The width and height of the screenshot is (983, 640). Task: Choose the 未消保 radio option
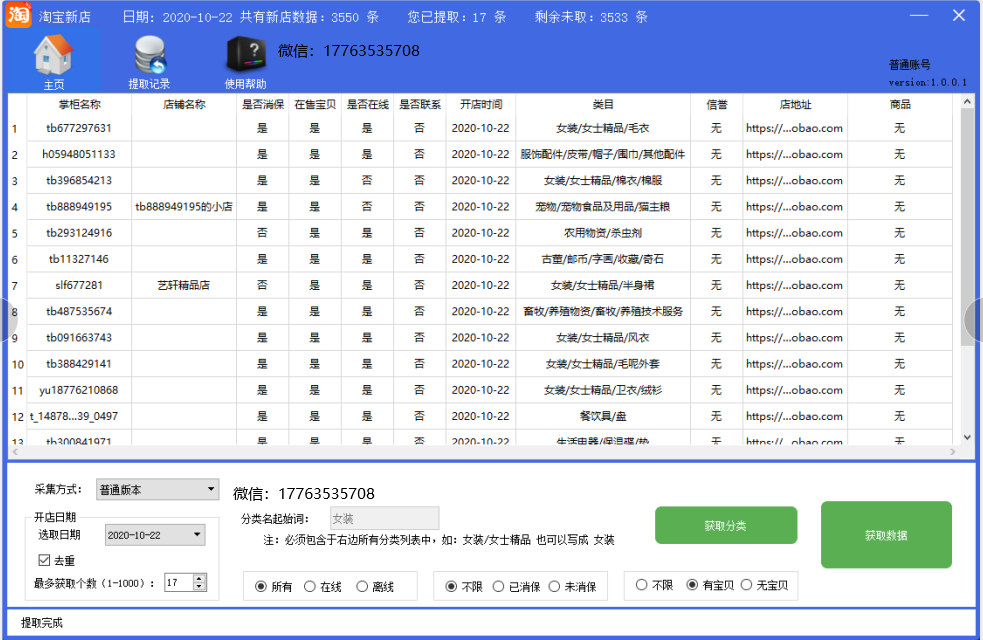[x=556, y=586]
